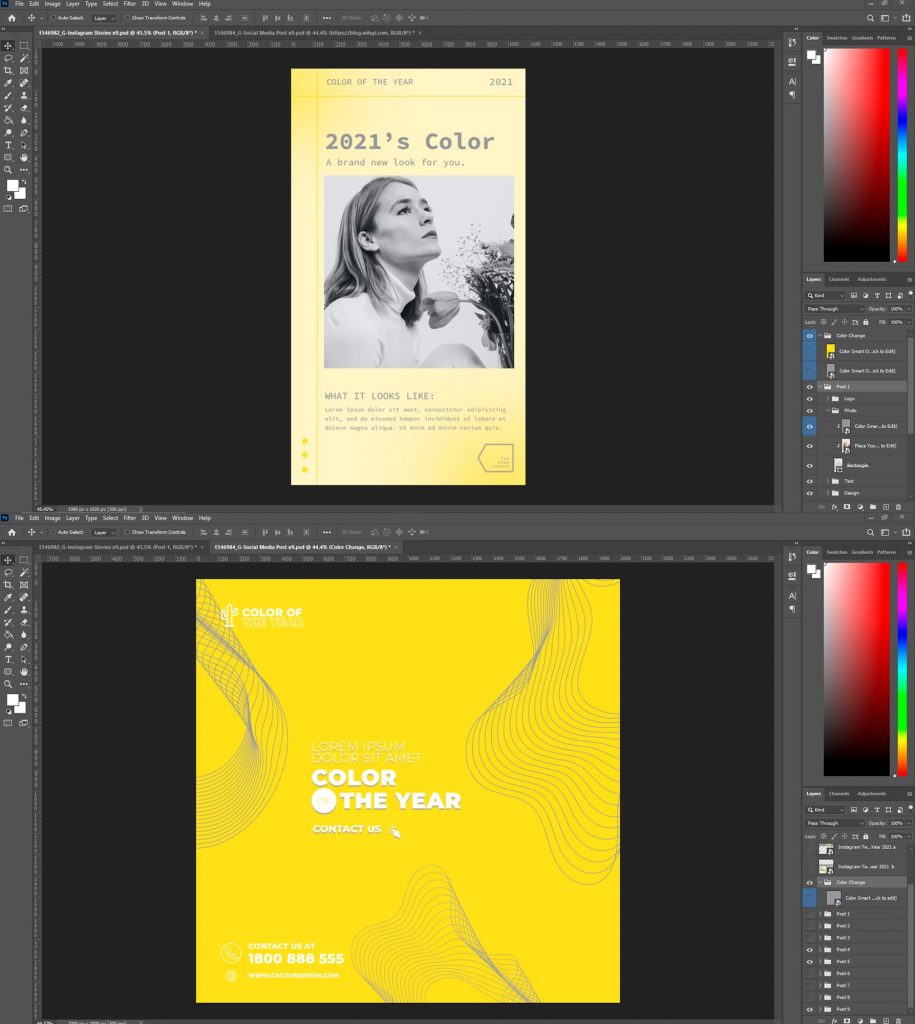This screenshot has height=1024, width=915.
Task: Expand Logo group in top Layers panel
Action: pos(827,398)
